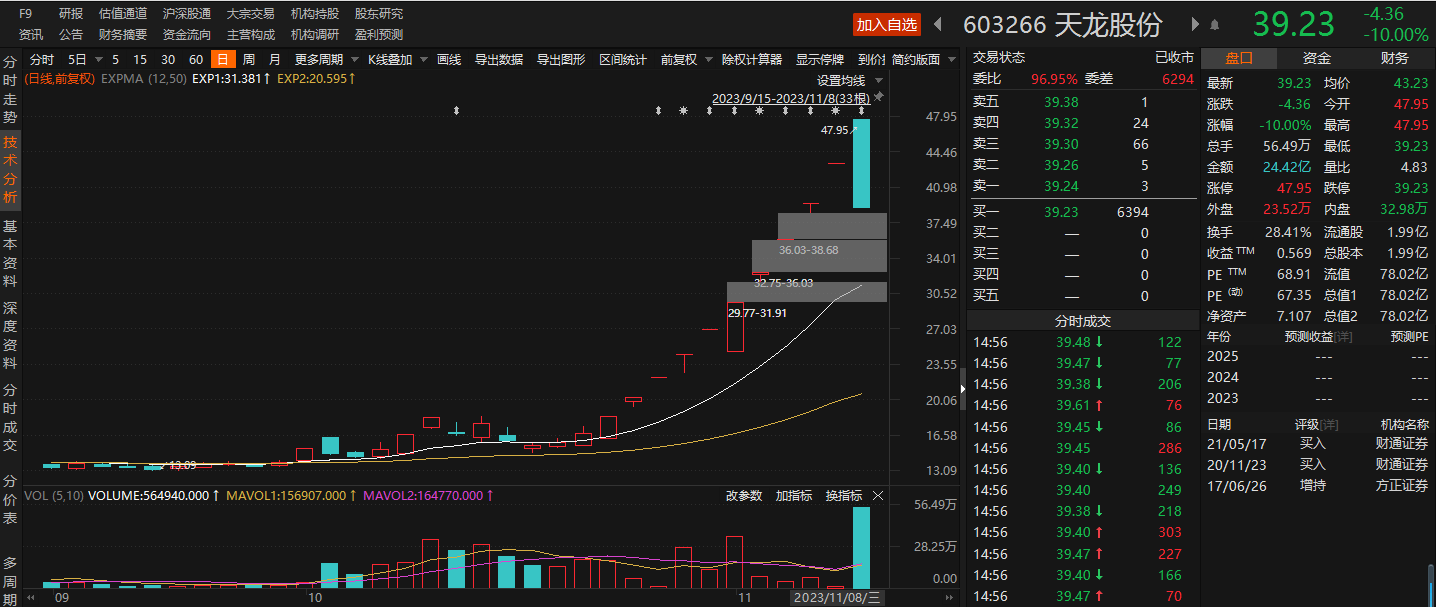1436x607 pixels.
Task: Go to next stock with right arrow
Action: [1195, 24]
